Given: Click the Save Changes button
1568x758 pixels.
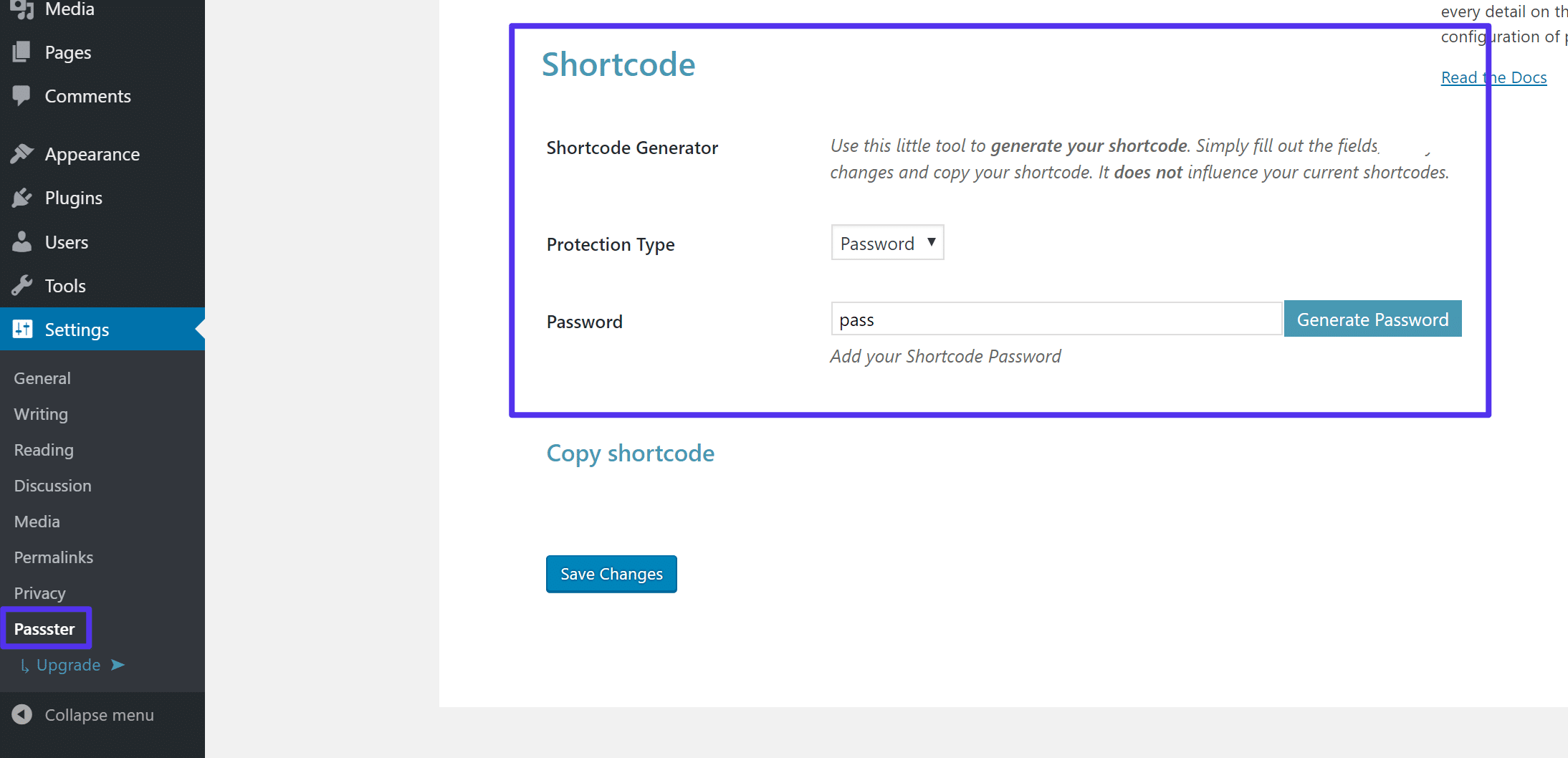Looking at the screenshot, I should click(x=611, y=573).
